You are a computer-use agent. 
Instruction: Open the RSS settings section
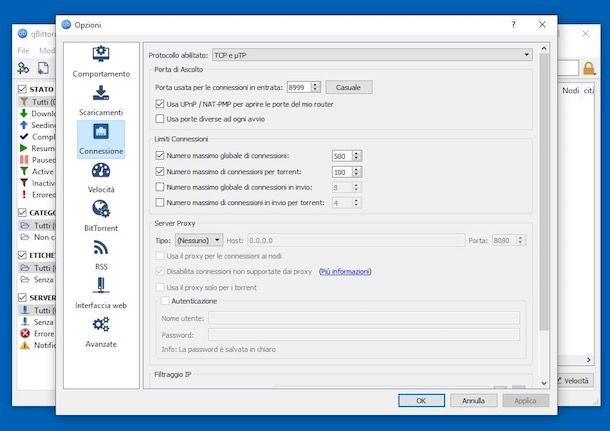[101, 255]
